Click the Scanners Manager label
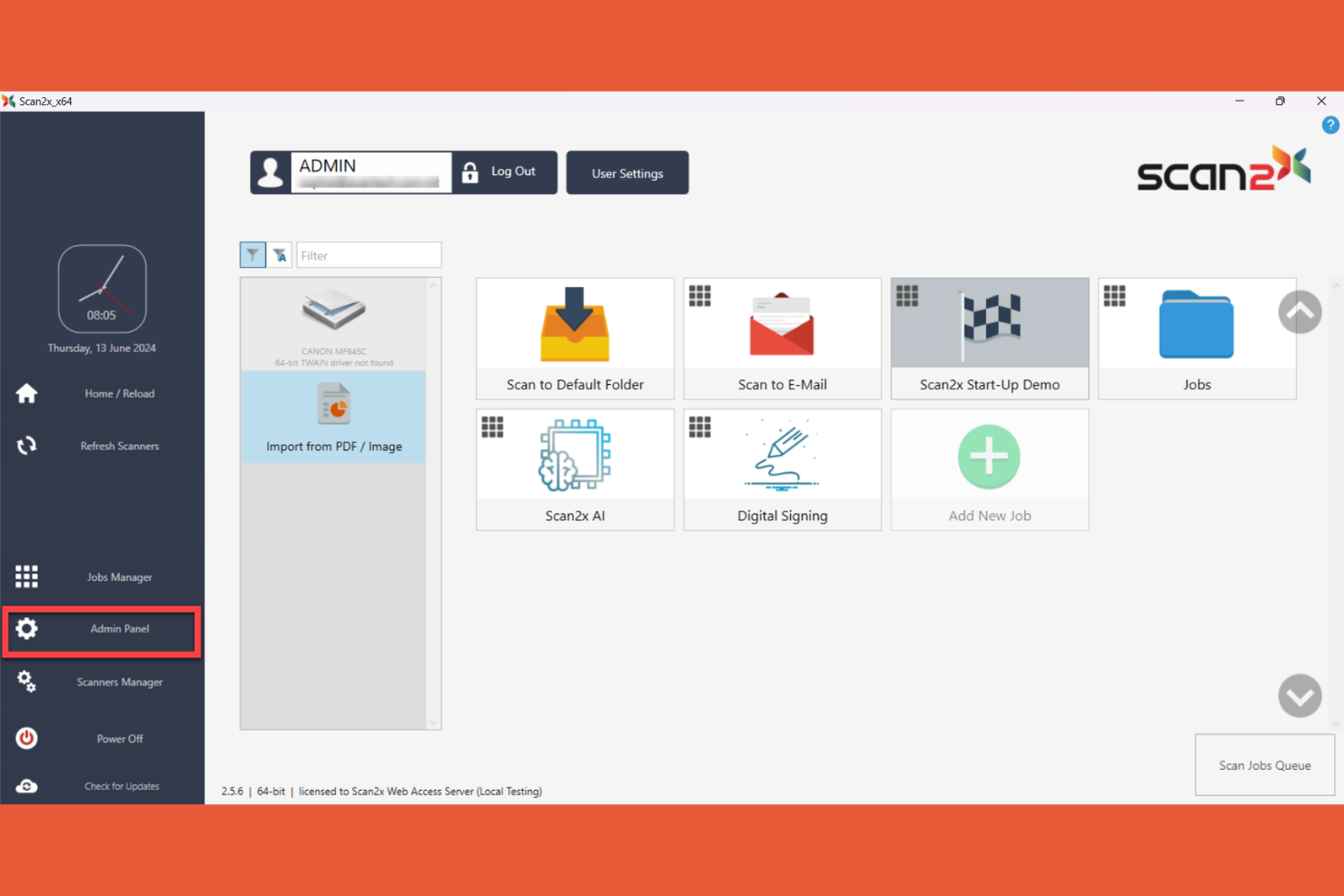 pos(120,683)
